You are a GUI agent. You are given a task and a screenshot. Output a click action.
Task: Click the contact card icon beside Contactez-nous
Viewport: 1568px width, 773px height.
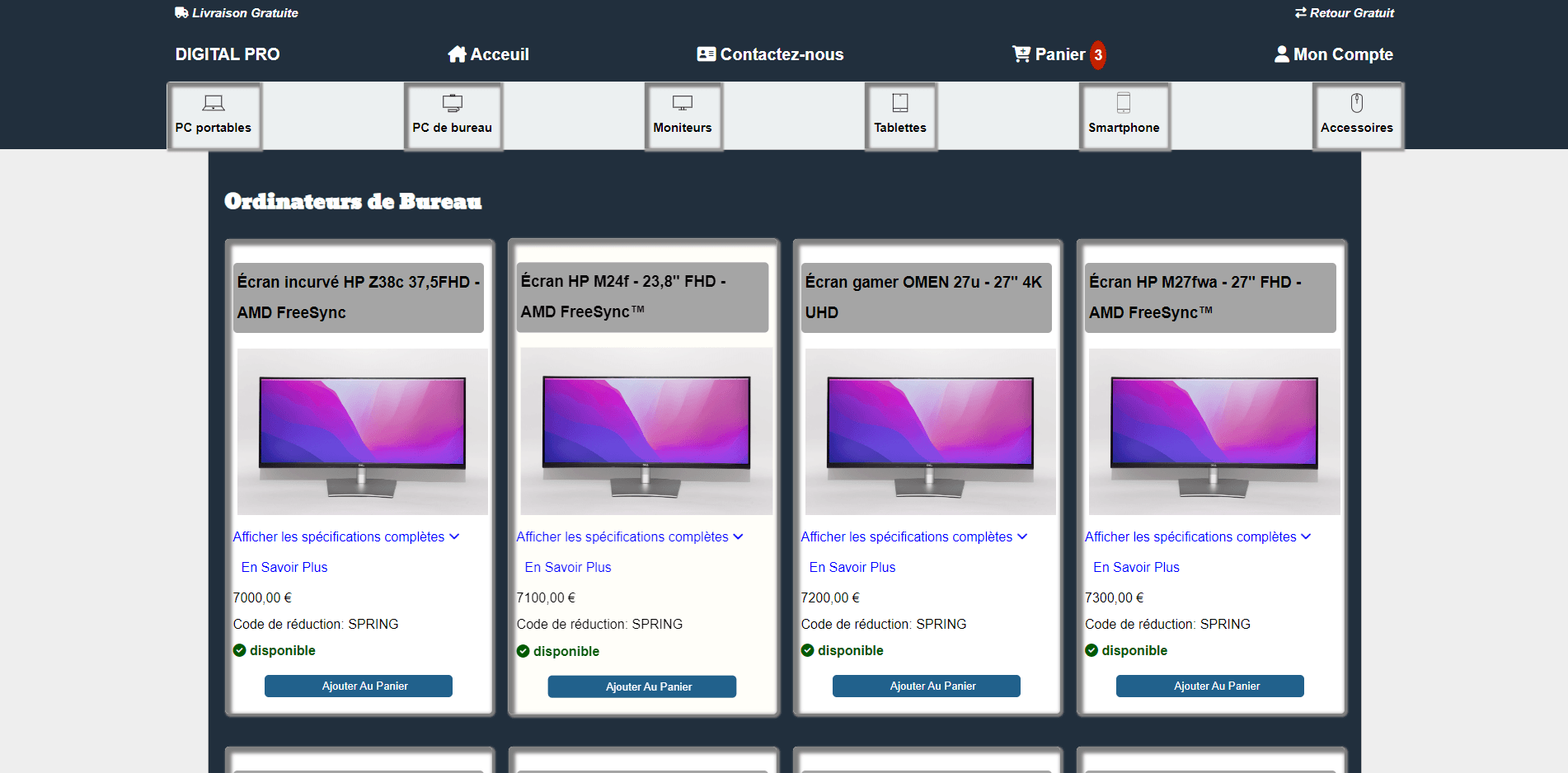(706, 54)
